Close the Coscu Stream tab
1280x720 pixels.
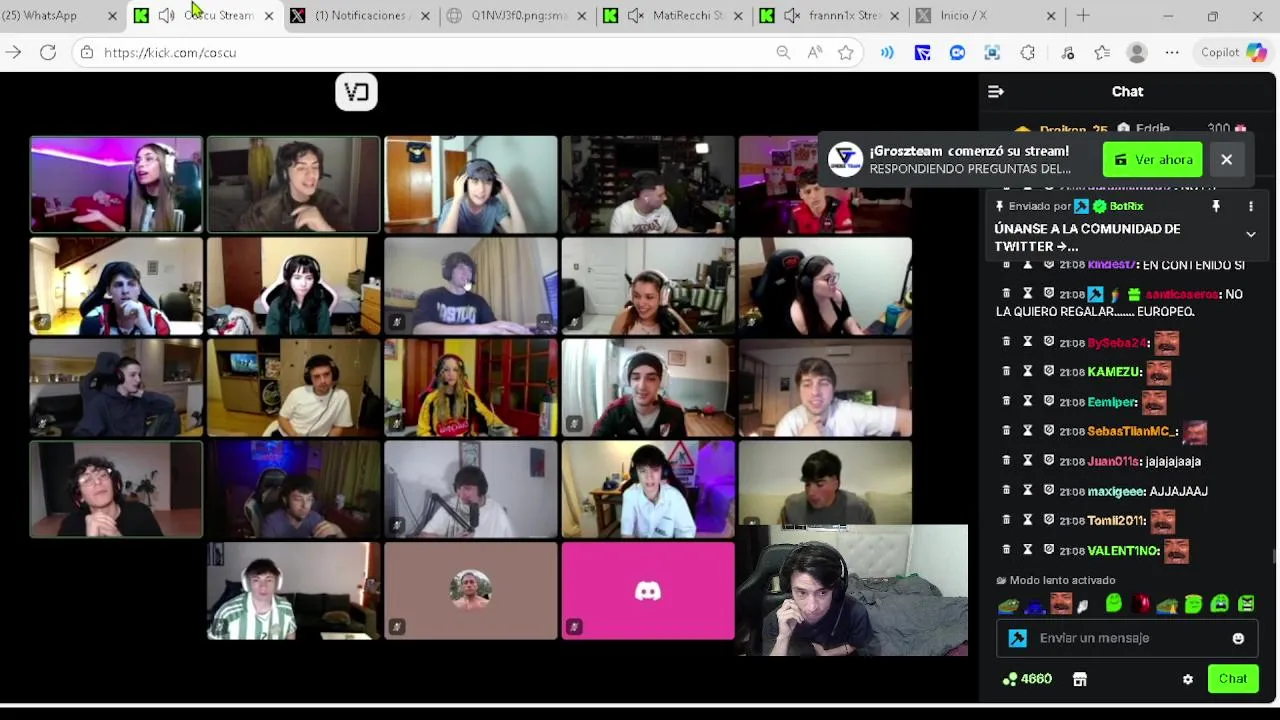pyautogui.click(x=268, y=16)
